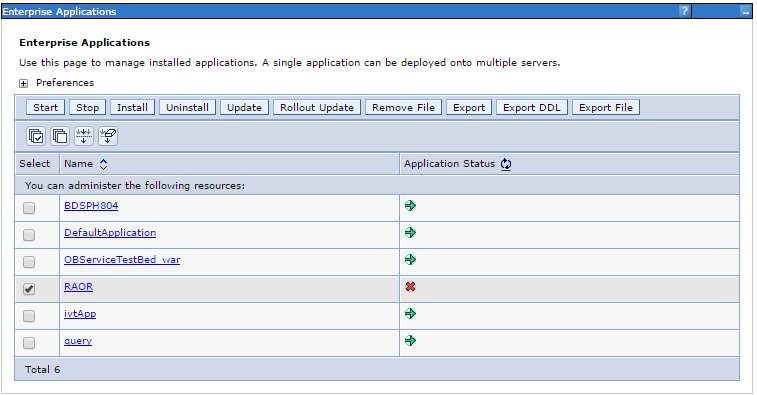This screenshot has width=757, height=395.
Task: Expand the Preferences section
Action: click(23, 84)
